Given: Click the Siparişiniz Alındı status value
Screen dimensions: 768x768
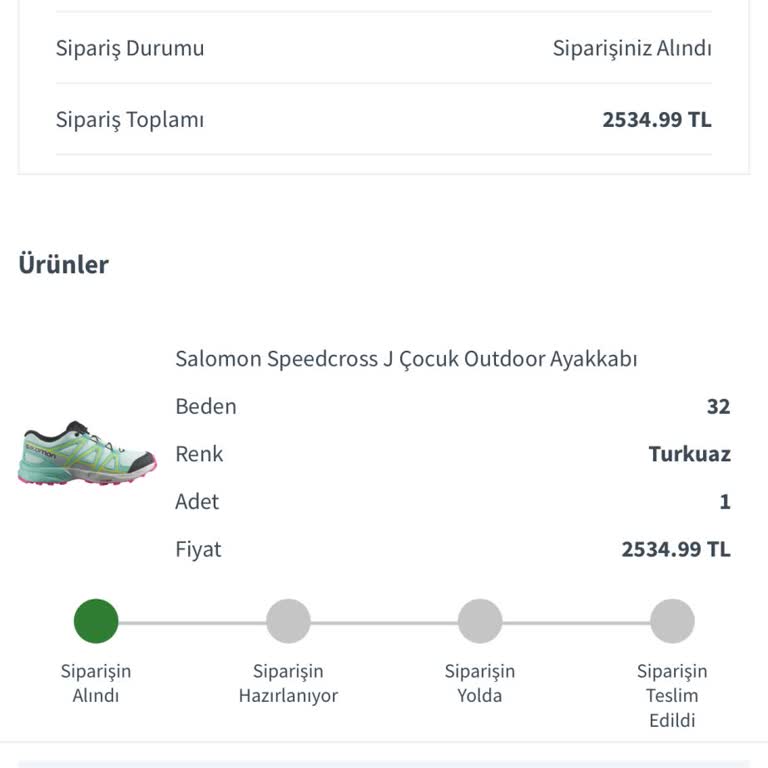Looking at the screenshot, I should point(632,48).
